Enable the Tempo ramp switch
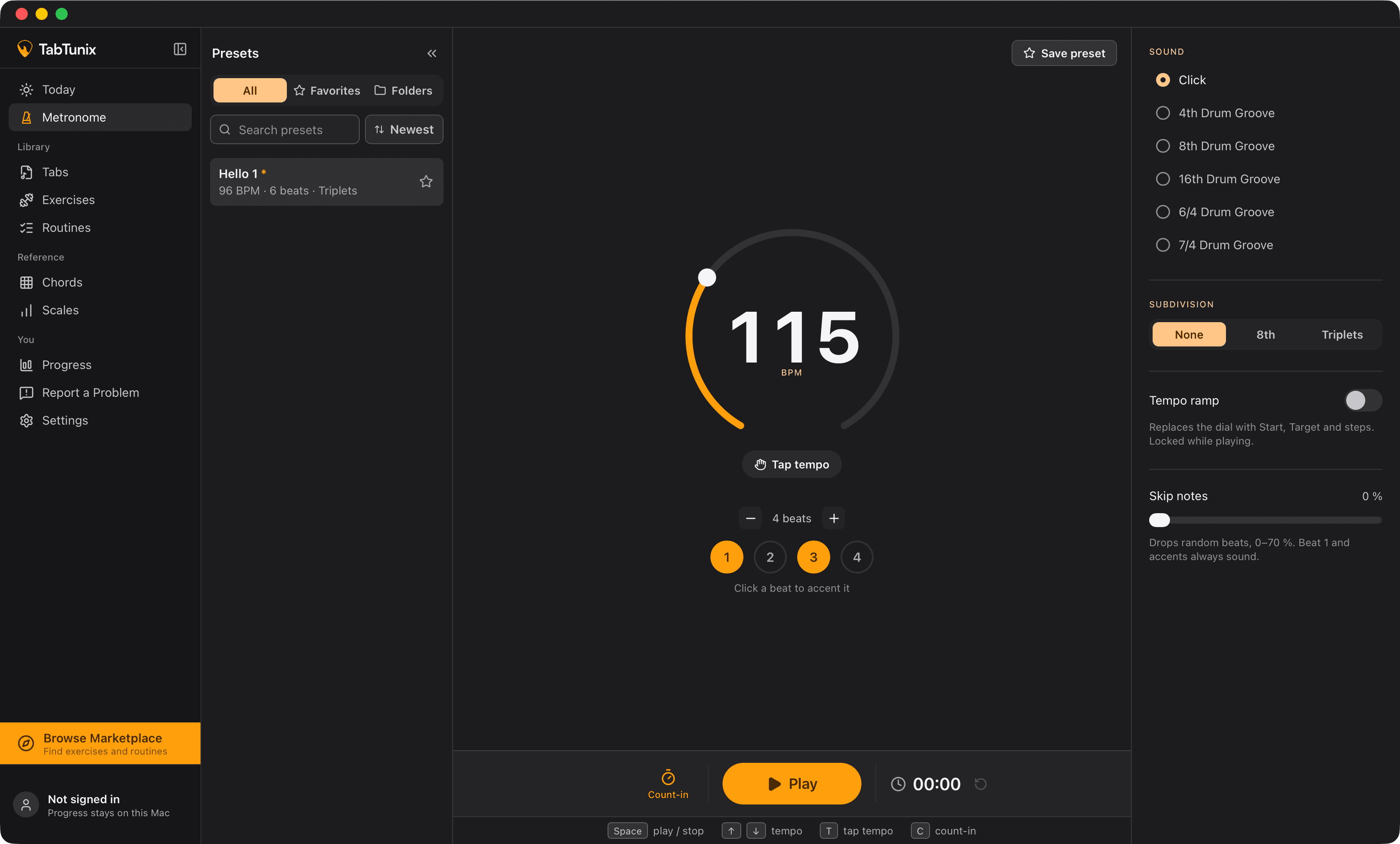Screen dimensions: 1400x844 pyautogui.click(x=1363, y=401)
